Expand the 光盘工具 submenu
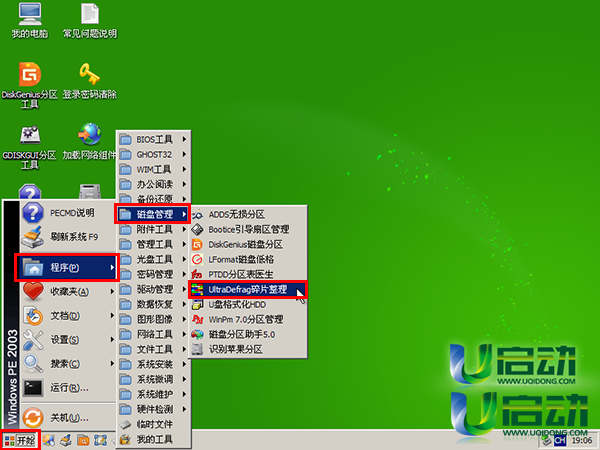The width and height of the screenshot is (600, 450). tap(153, 259)
